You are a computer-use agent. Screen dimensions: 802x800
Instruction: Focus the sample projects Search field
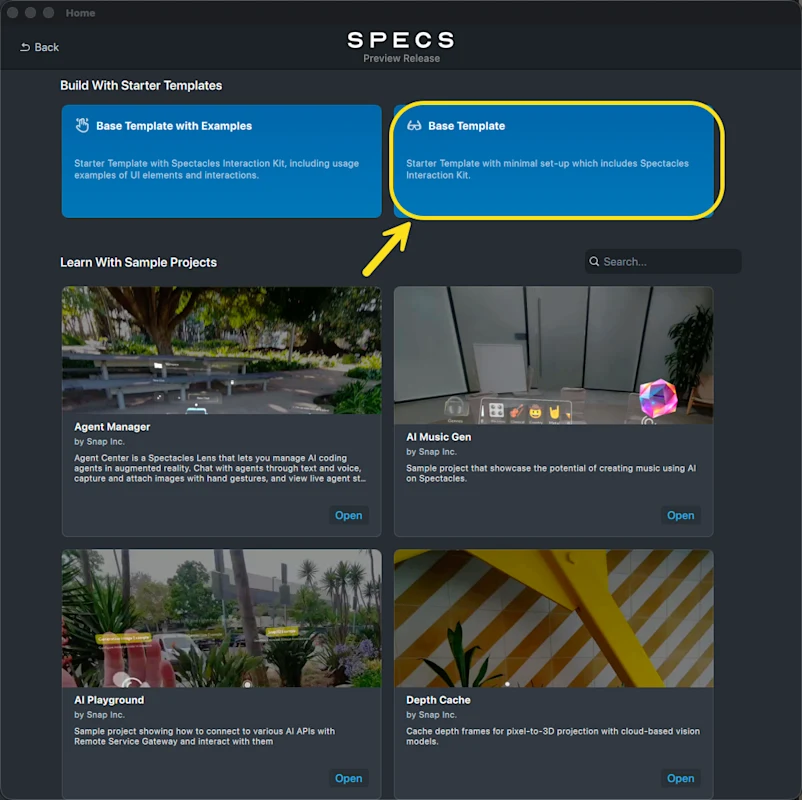pos(663,261)
